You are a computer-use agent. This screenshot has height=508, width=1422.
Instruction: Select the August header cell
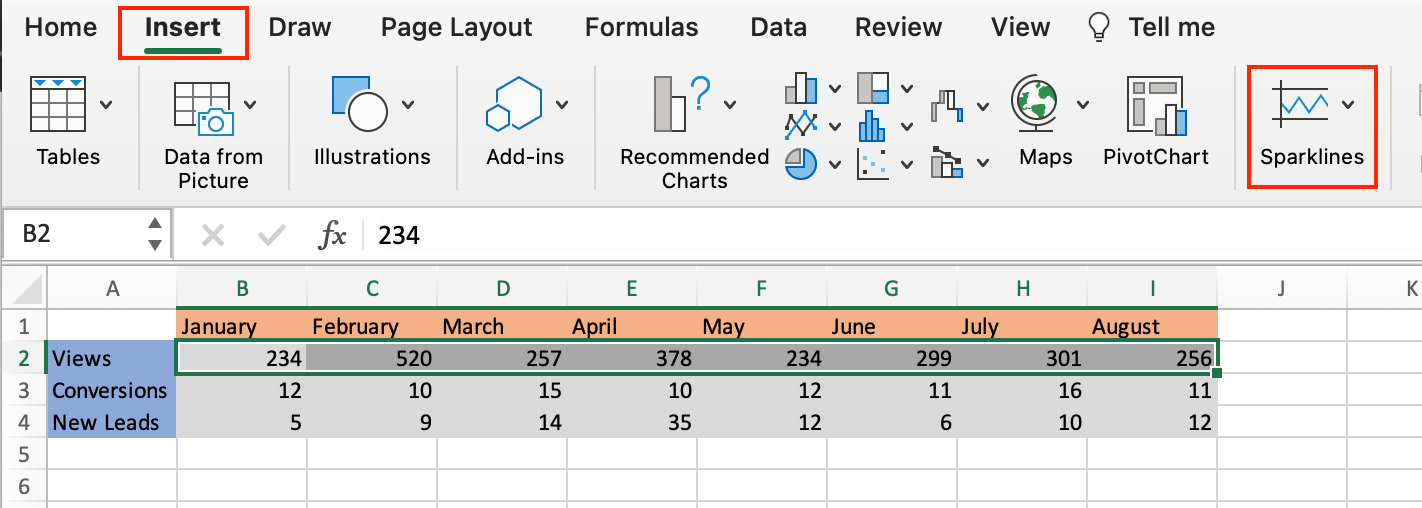coord(1152,326)
